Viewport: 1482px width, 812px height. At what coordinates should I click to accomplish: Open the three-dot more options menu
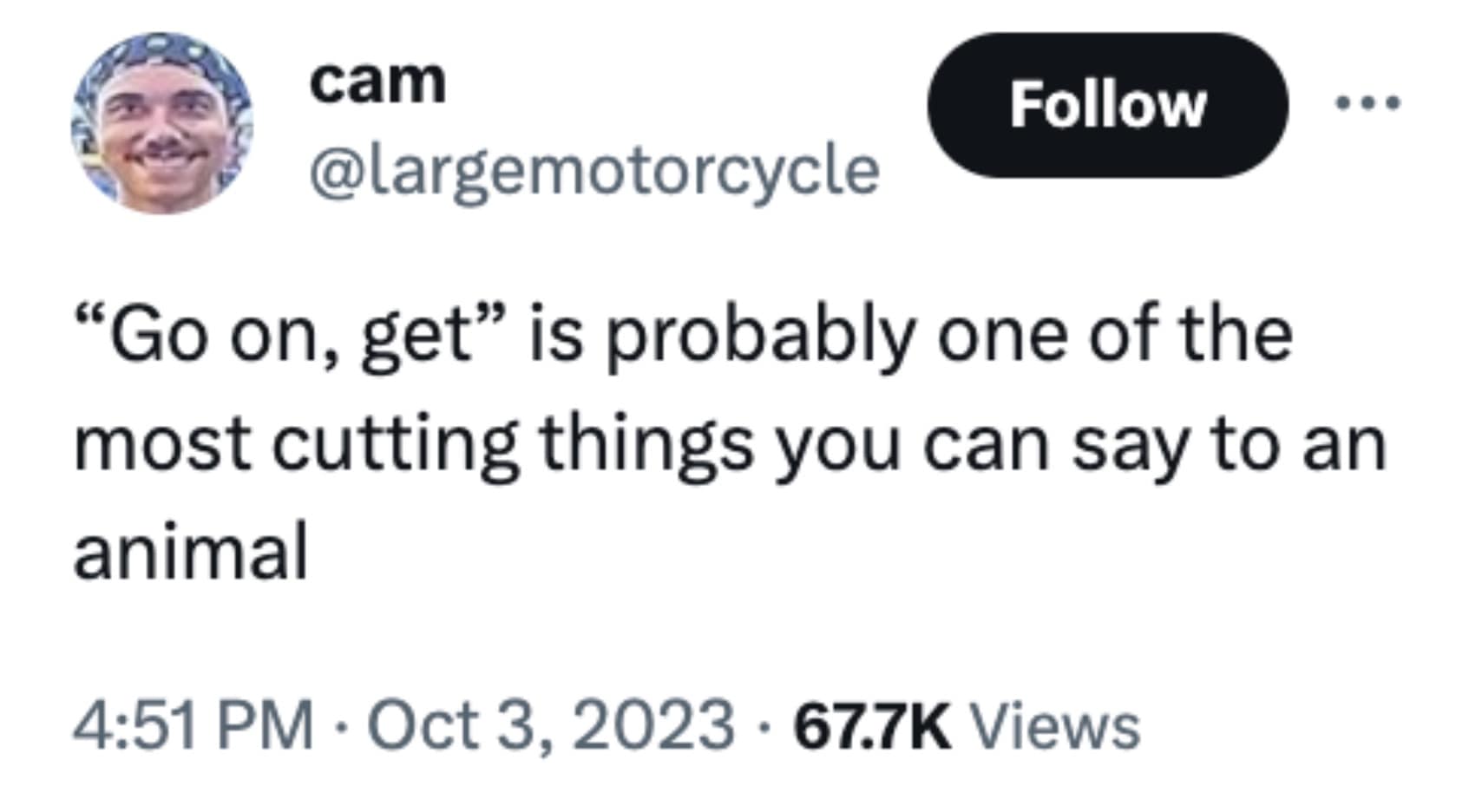pos(1367,104)
